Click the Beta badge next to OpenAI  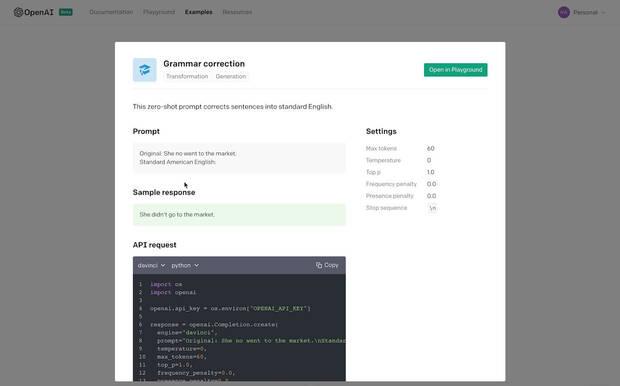point(66,12)
